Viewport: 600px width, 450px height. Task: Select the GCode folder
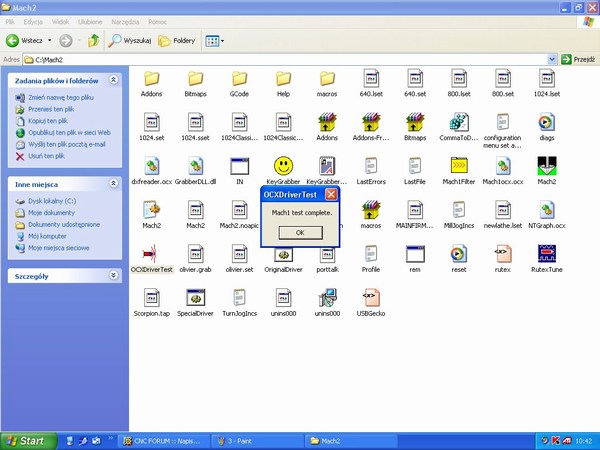pyautogui.click(x=240, y=84)
